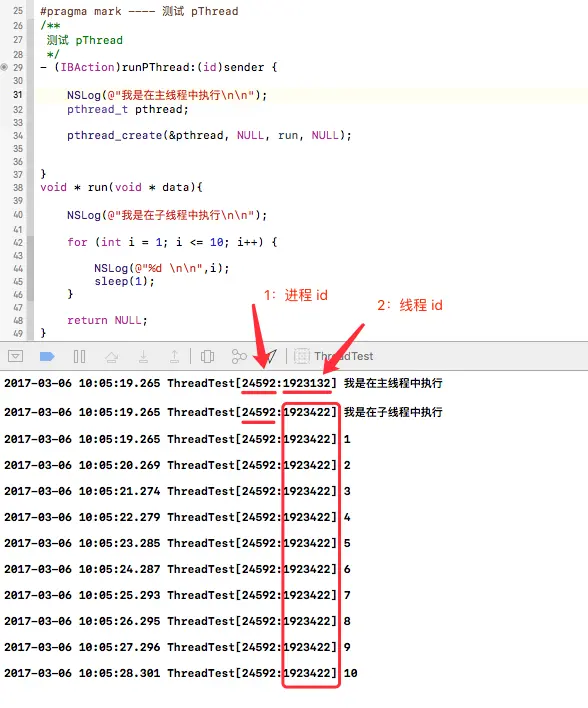The height and width of the screenshot is (708, 588).
Task: Click line number 44 in the gutter
Action: (18, 269)
